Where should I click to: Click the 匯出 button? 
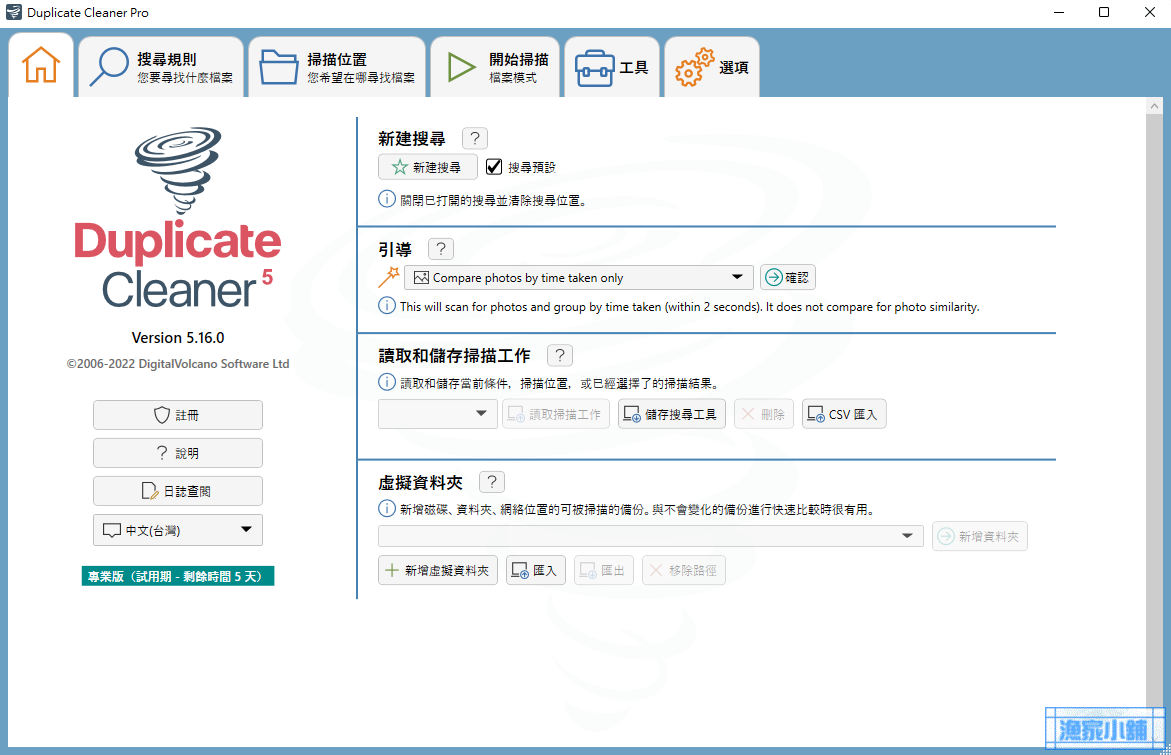click(604, 571)
